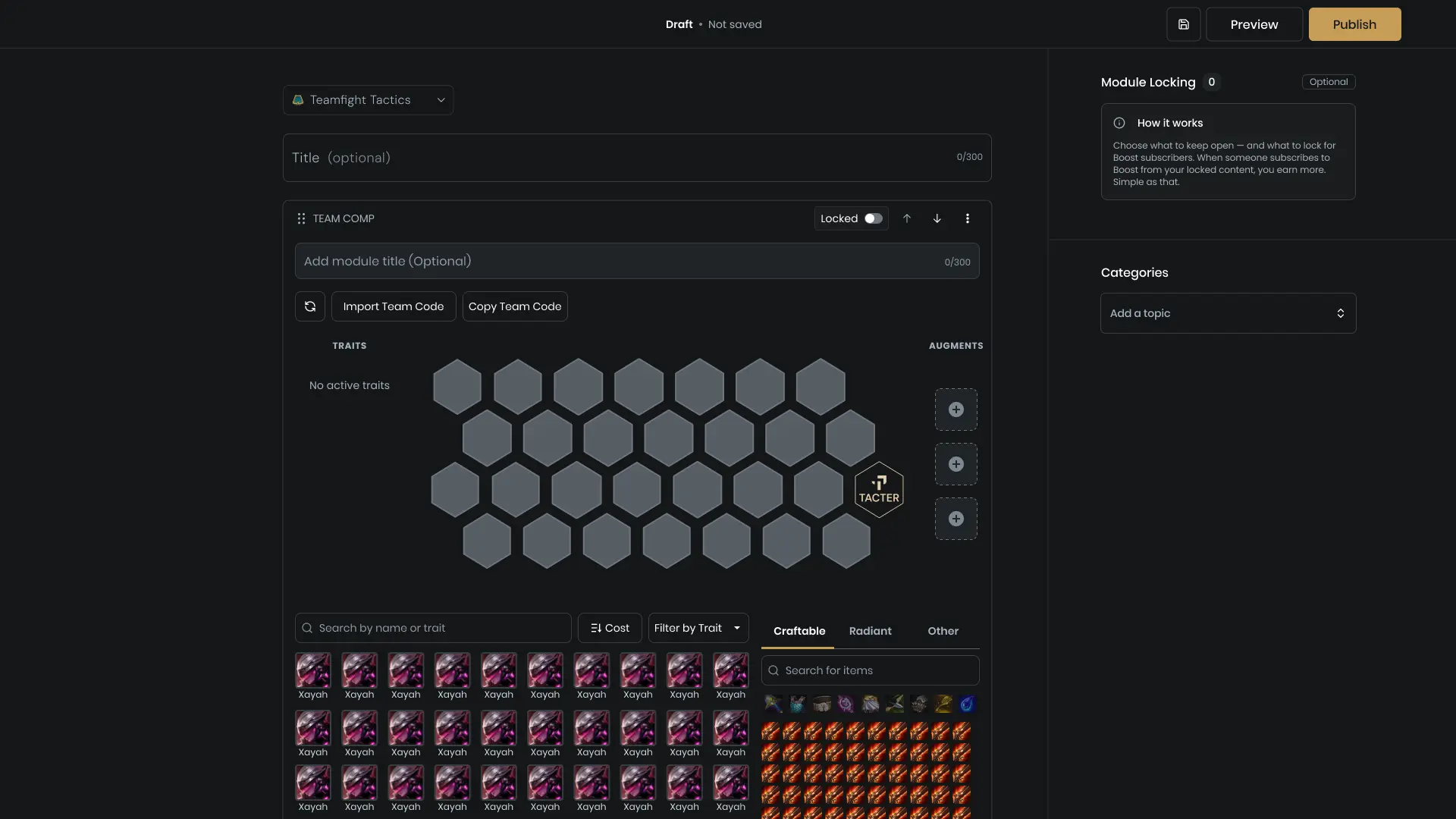Open the three-dot module options menu

click(968, 218)
